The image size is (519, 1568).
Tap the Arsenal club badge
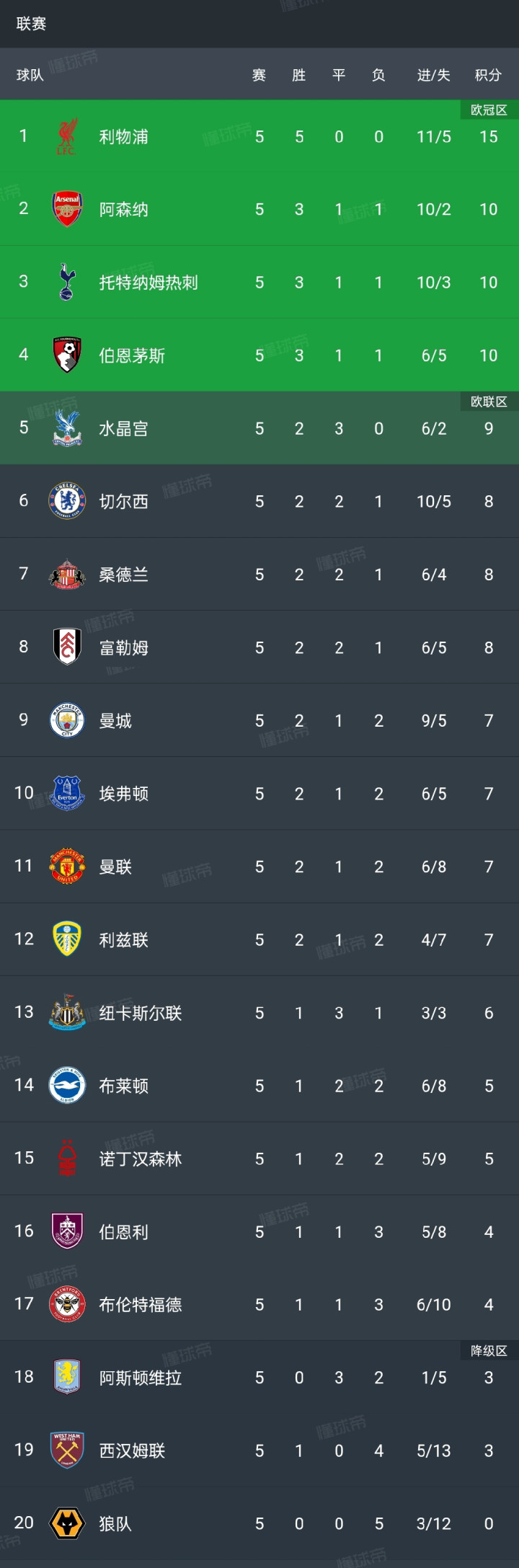point(67,209)
